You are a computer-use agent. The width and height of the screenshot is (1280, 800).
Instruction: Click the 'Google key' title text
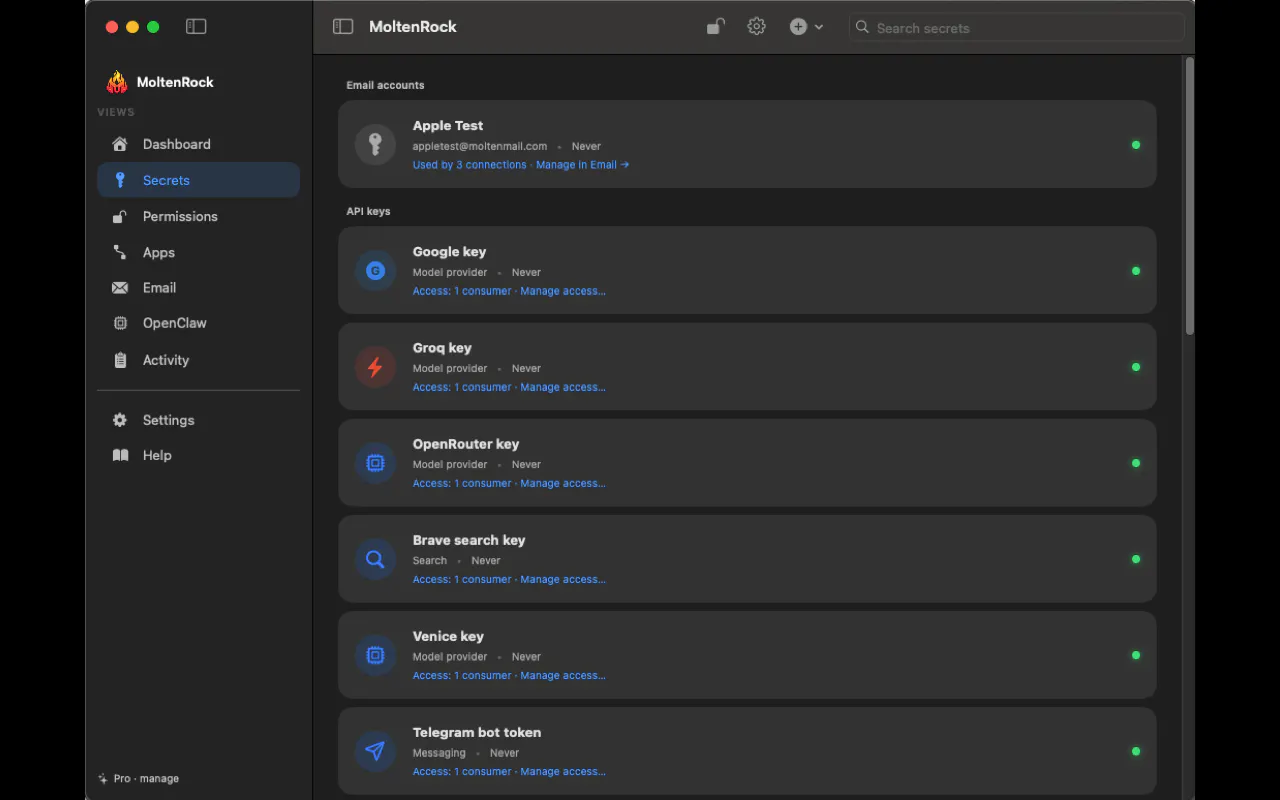tap(449, 252)
